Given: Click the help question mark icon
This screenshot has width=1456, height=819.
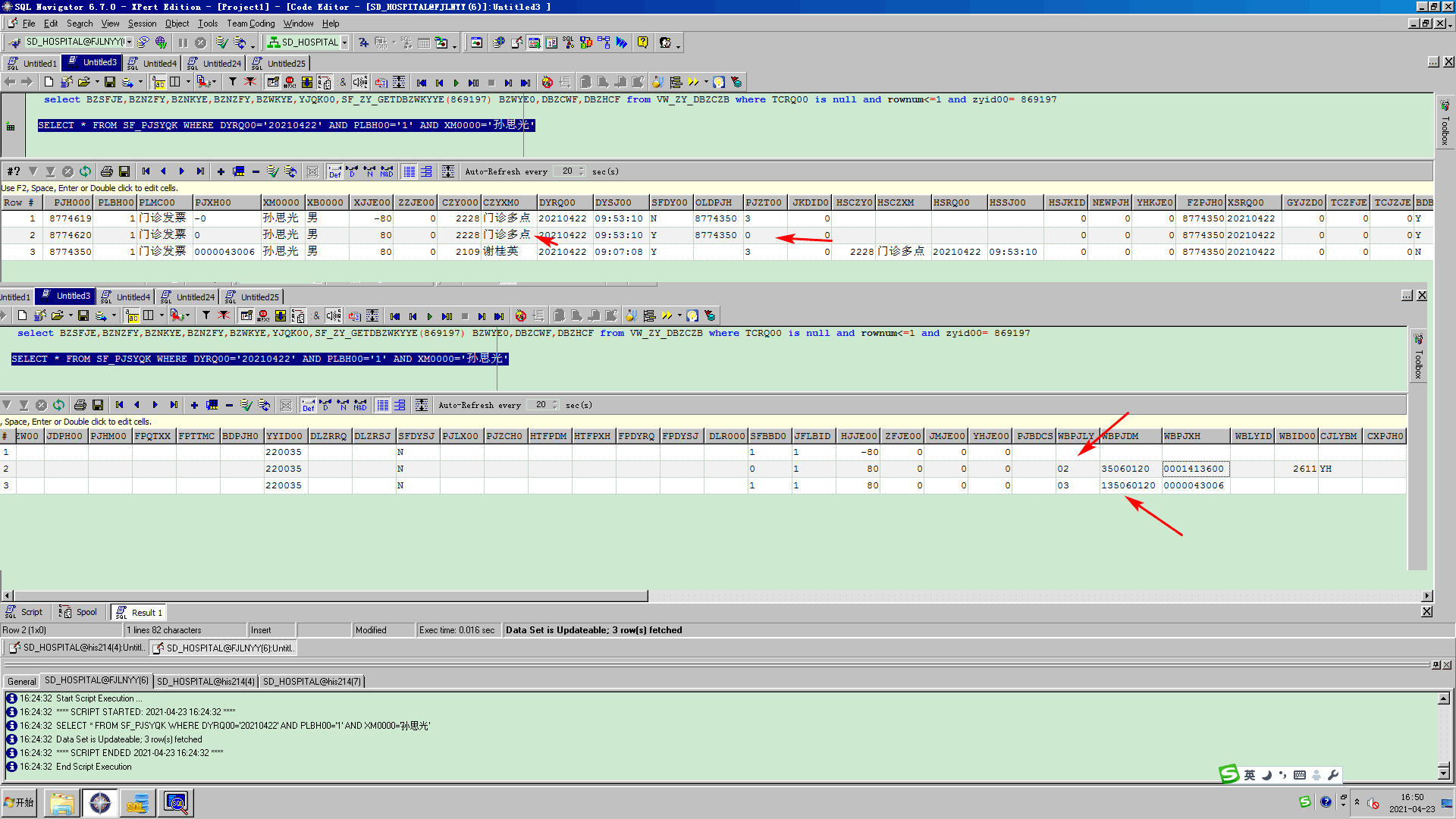Looking at the screenshot, I should tap(642, 42).
